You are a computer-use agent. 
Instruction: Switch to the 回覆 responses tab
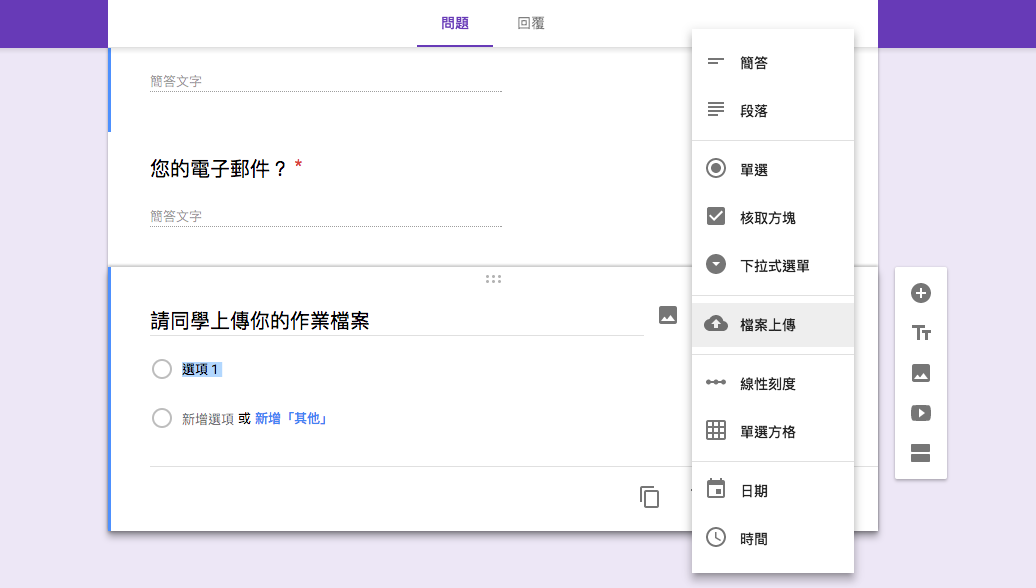coord(531,23)
